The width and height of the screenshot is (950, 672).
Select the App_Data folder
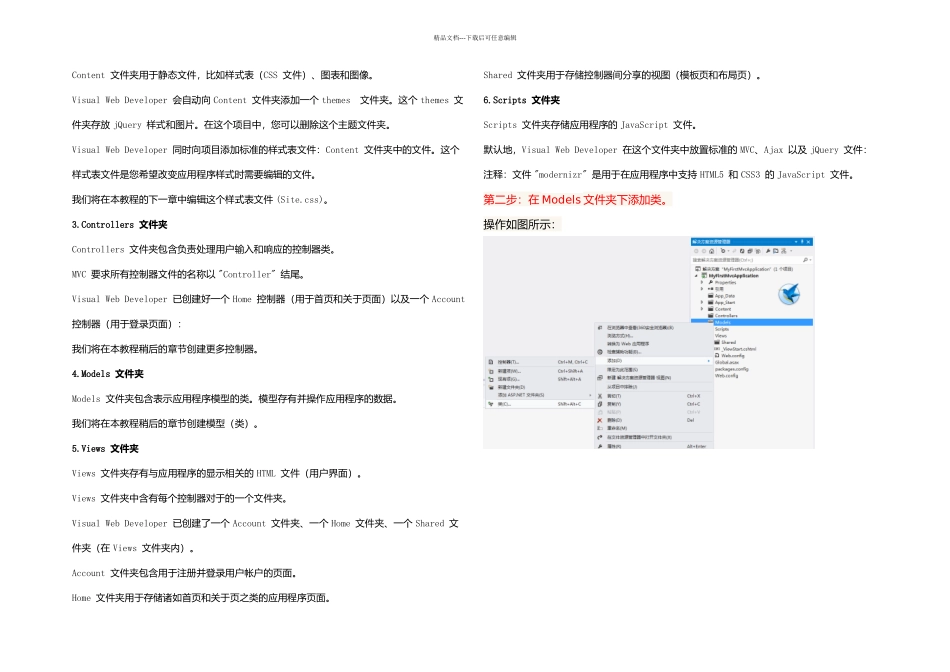(x=722, y=296)
